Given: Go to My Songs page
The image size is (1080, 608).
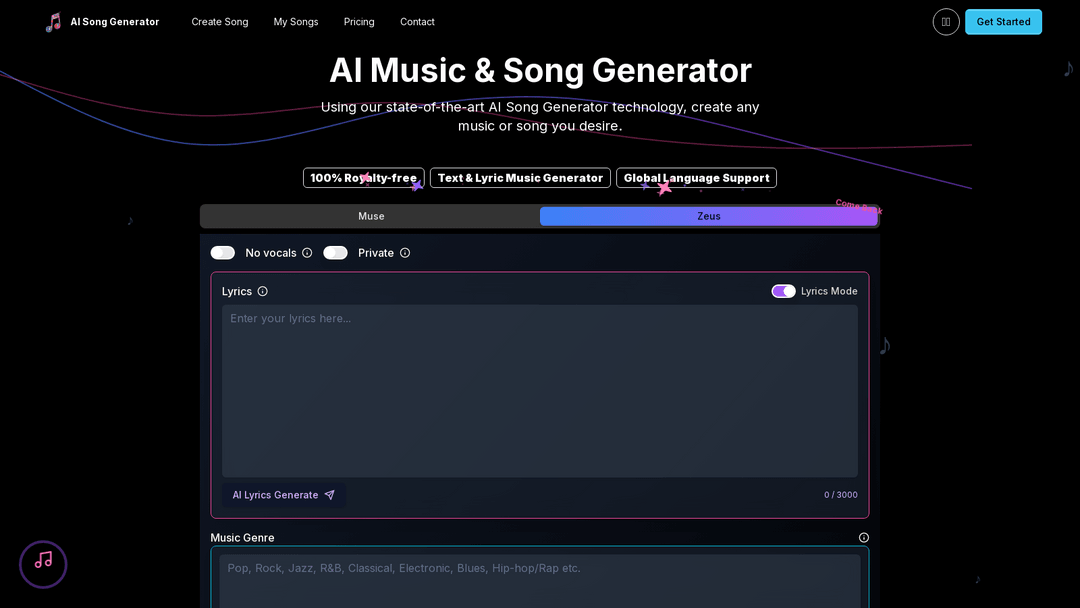Looking at the screenshot, I should (296, 22).
